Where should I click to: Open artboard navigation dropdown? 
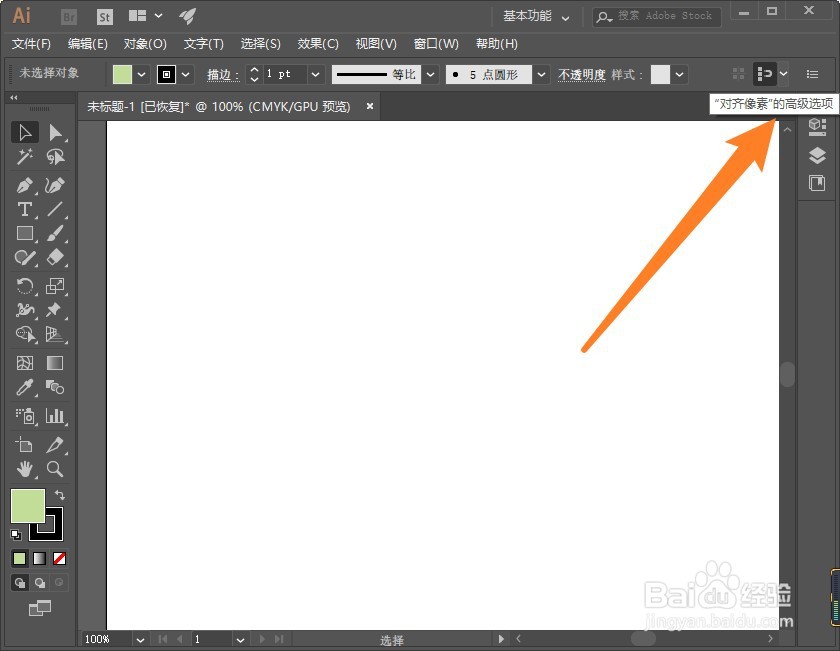pos(240,640)
